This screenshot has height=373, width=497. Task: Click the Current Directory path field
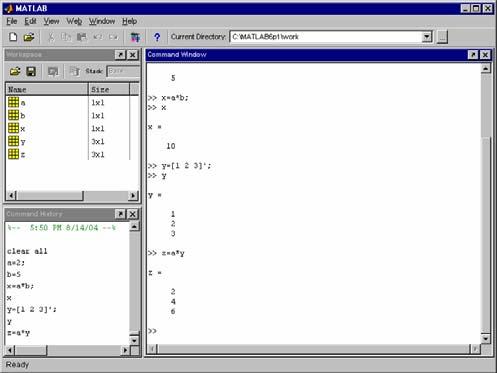pos(326,37)
